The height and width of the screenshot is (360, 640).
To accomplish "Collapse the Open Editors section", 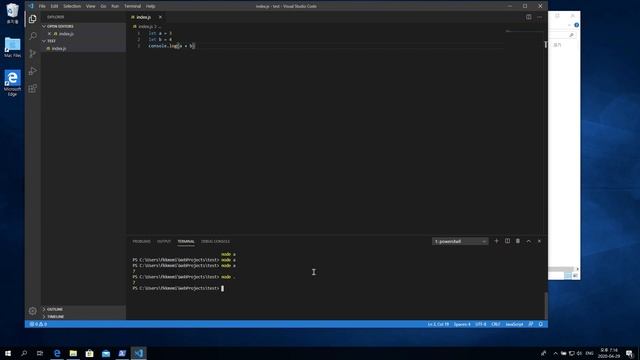I will pos(84,26).
